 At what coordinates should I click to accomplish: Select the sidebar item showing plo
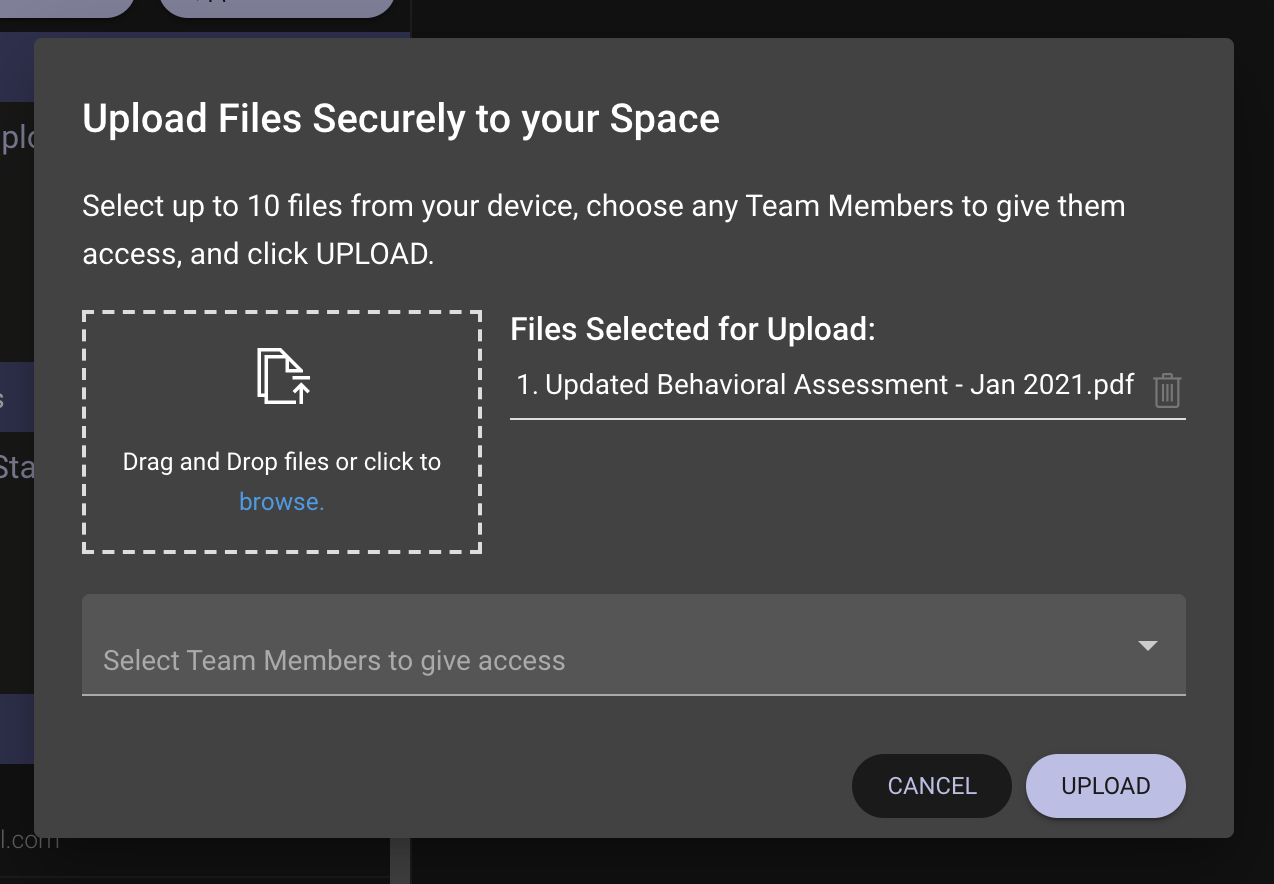(17, 139)
